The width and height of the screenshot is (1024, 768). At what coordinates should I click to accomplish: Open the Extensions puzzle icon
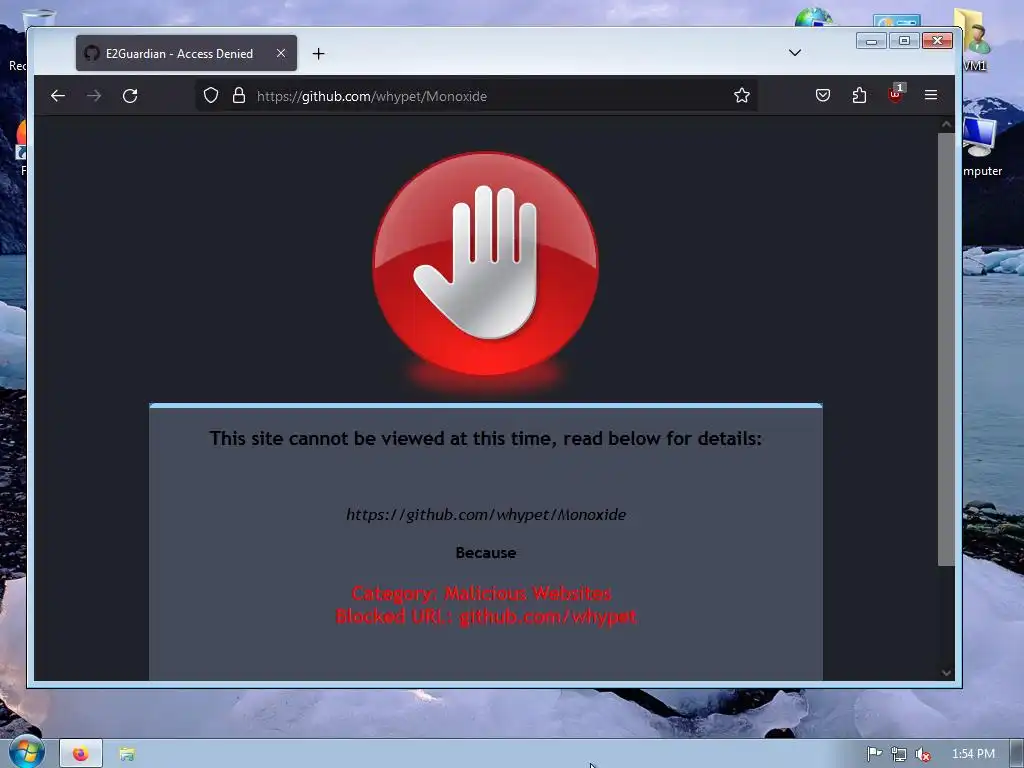(x=859, y=95)
